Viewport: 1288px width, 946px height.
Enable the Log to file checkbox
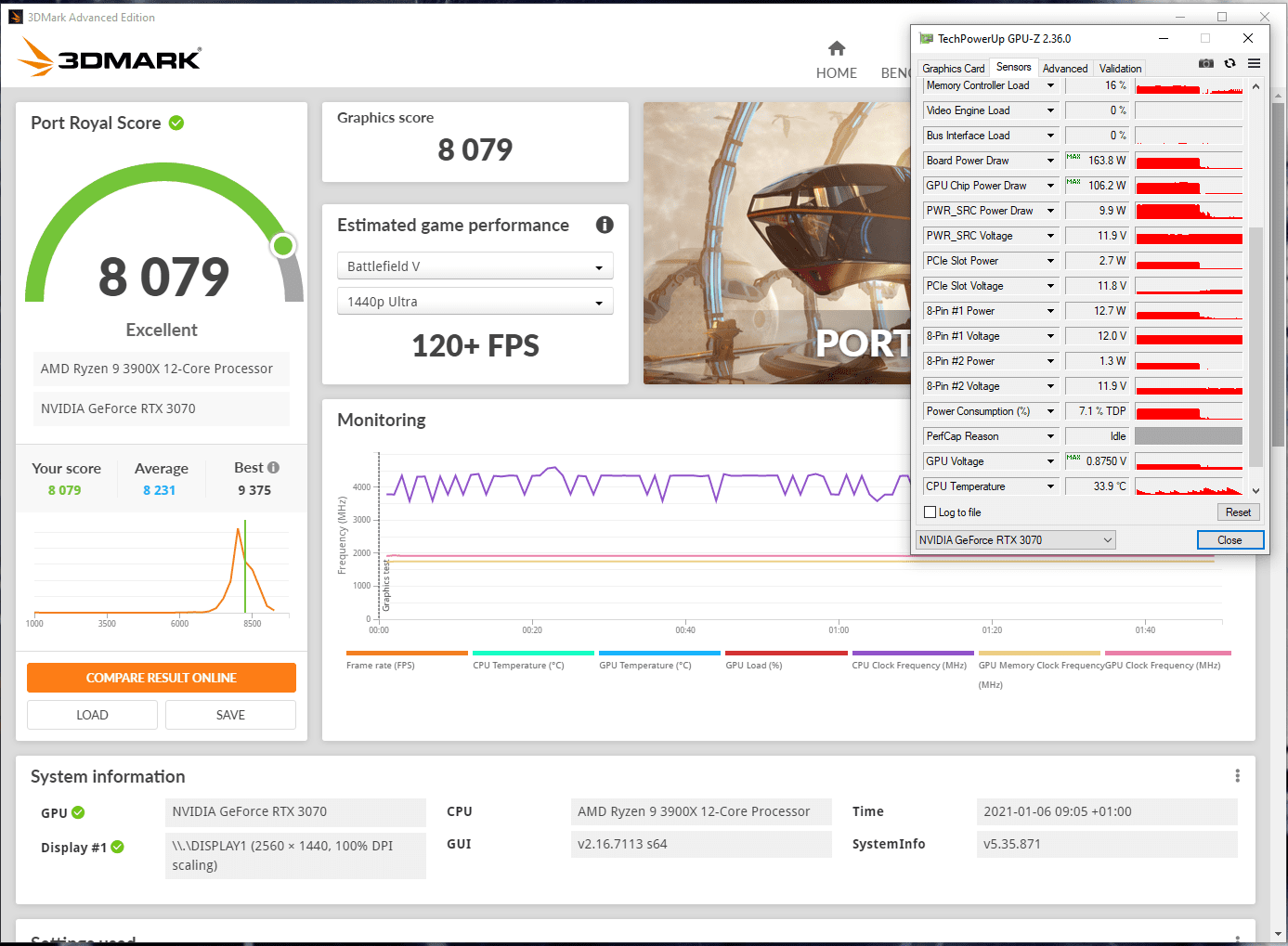coord(930,512)
